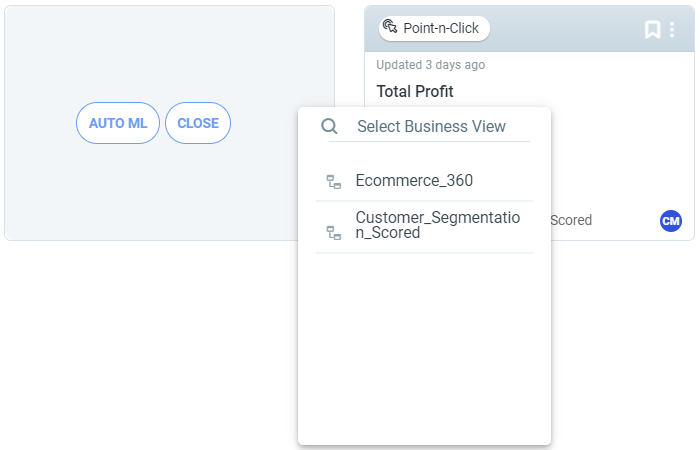Click the magnifier search icon in the dropdown
The height and width of the screenshot is (450, 700).
(x=329, y=126)
